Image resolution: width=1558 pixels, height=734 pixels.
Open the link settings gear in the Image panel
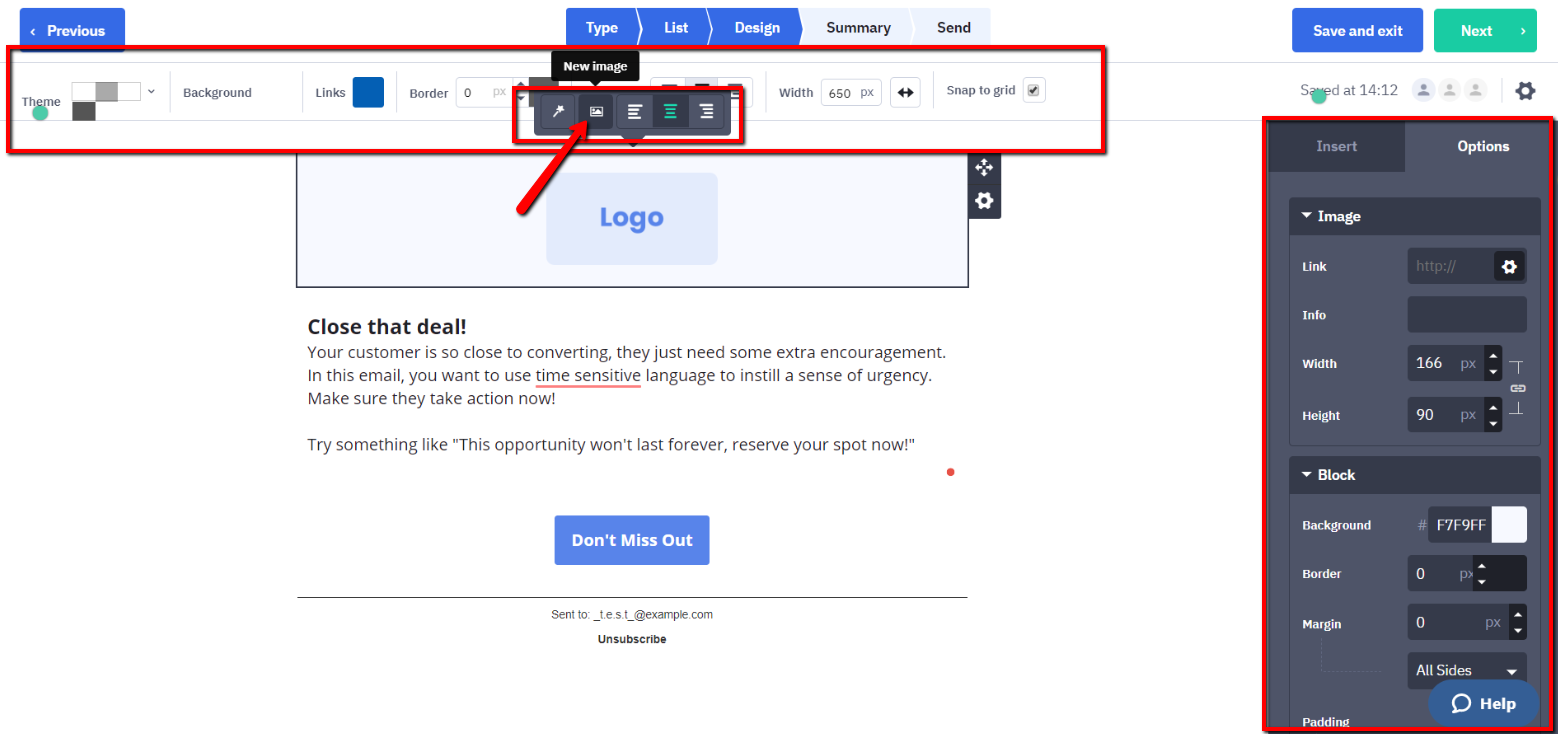[1508, 266]
